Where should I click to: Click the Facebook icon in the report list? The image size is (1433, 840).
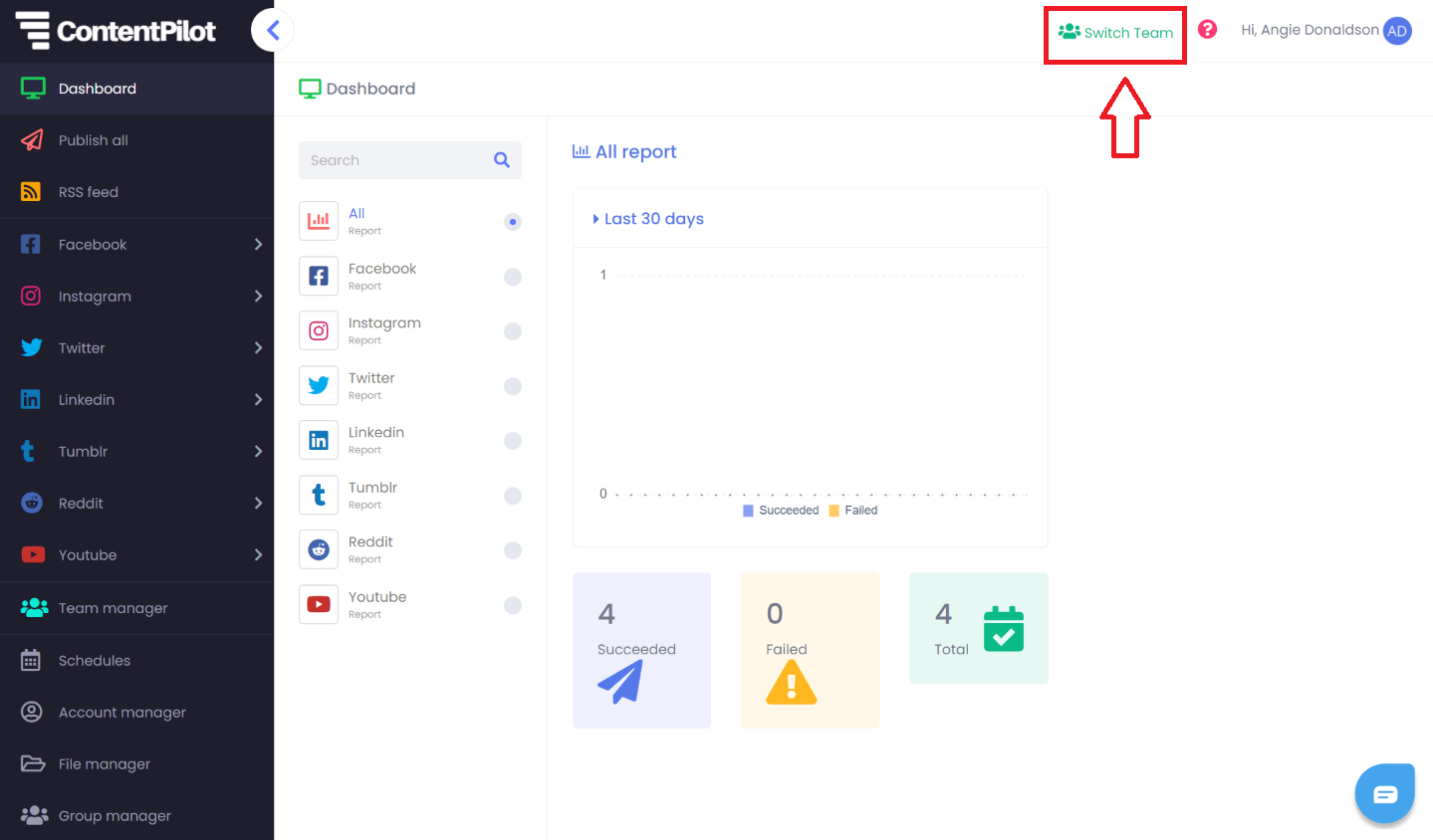coord(319,276)
